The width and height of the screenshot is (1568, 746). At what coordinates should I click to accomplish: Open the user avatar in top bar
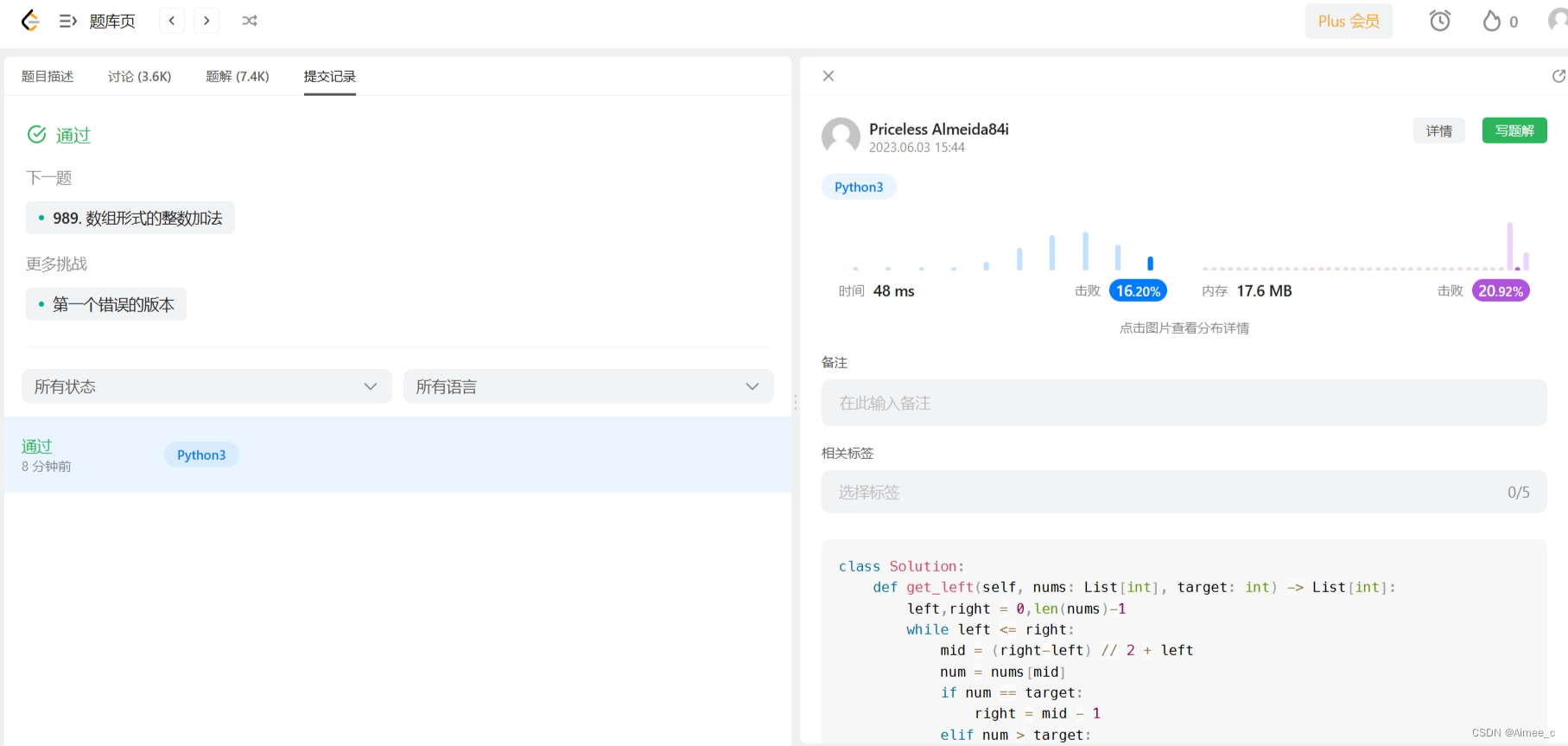point(1558,21)
